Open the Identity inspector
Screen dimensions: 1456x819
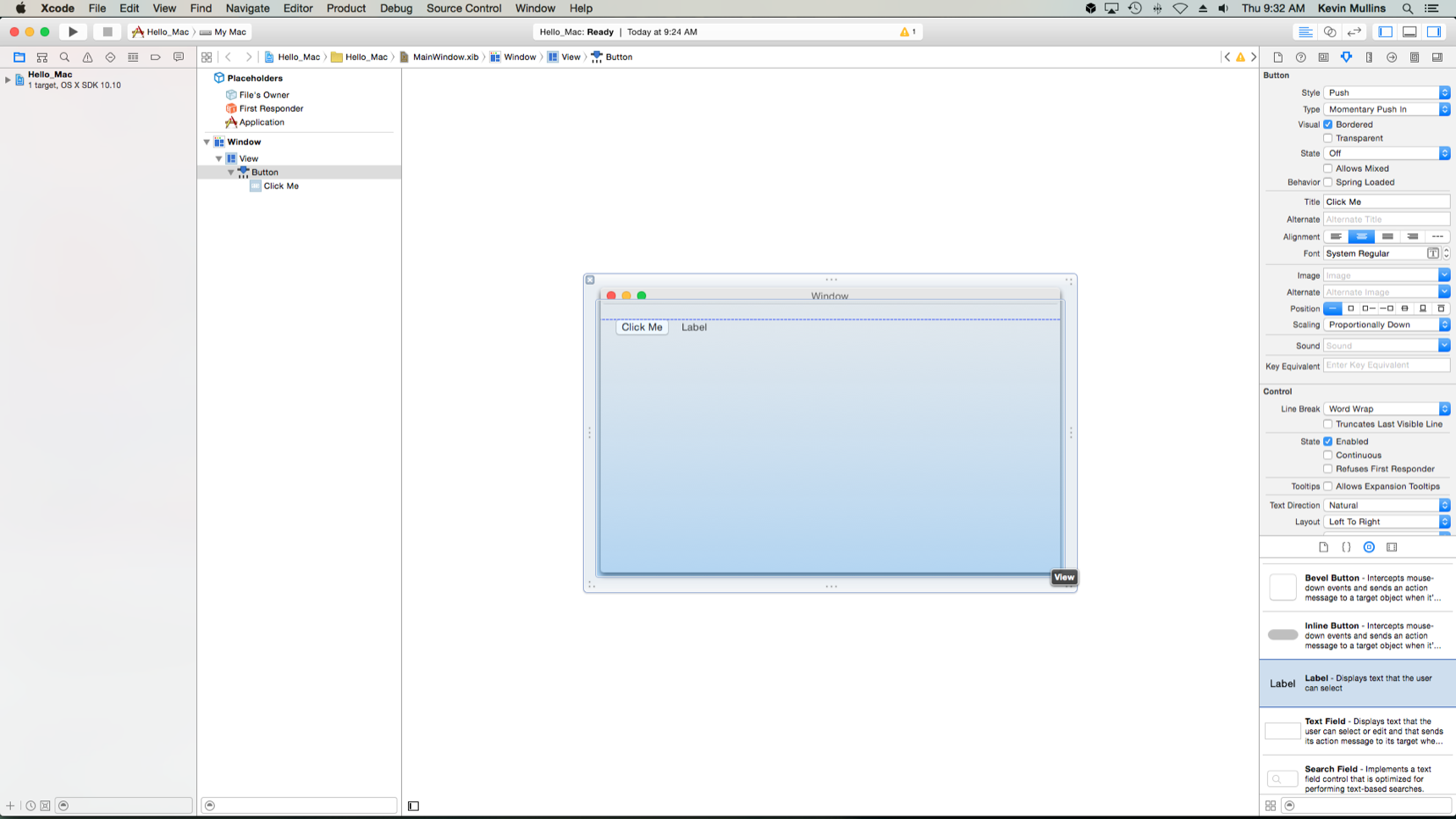pos(1324,58)
